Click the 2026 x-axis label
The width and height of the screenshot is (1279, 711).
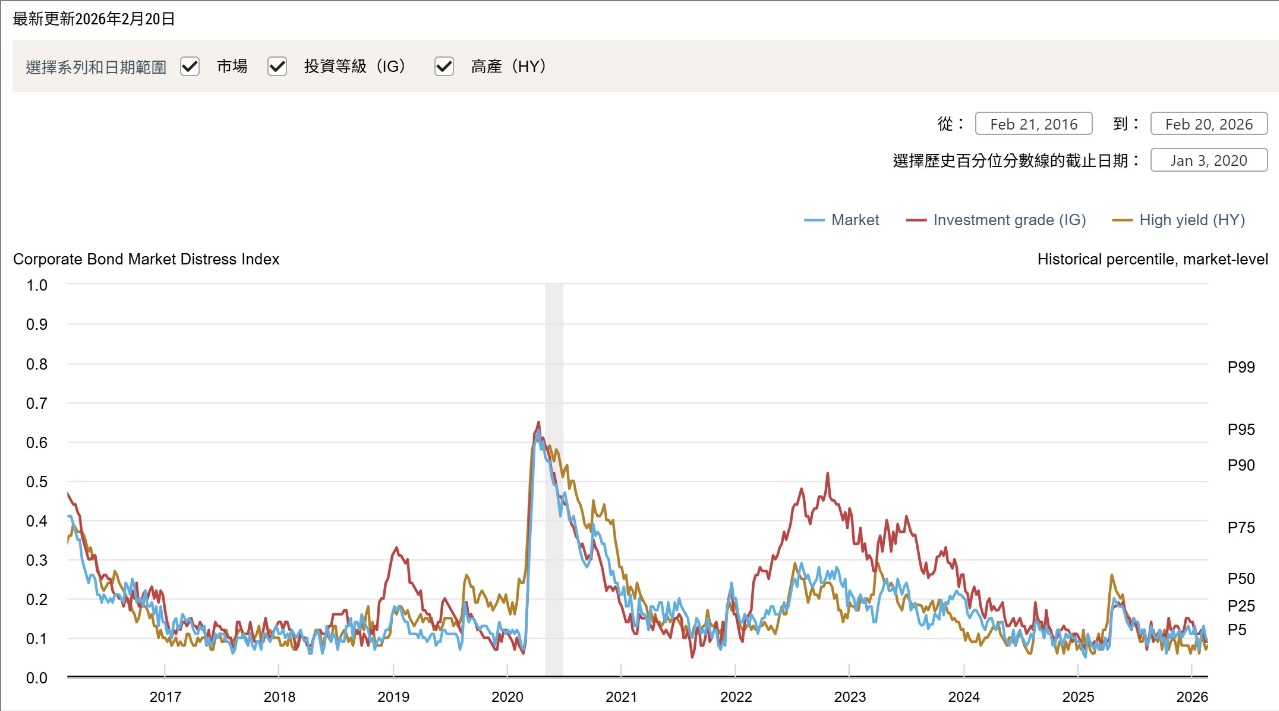tap(1192, 697)
